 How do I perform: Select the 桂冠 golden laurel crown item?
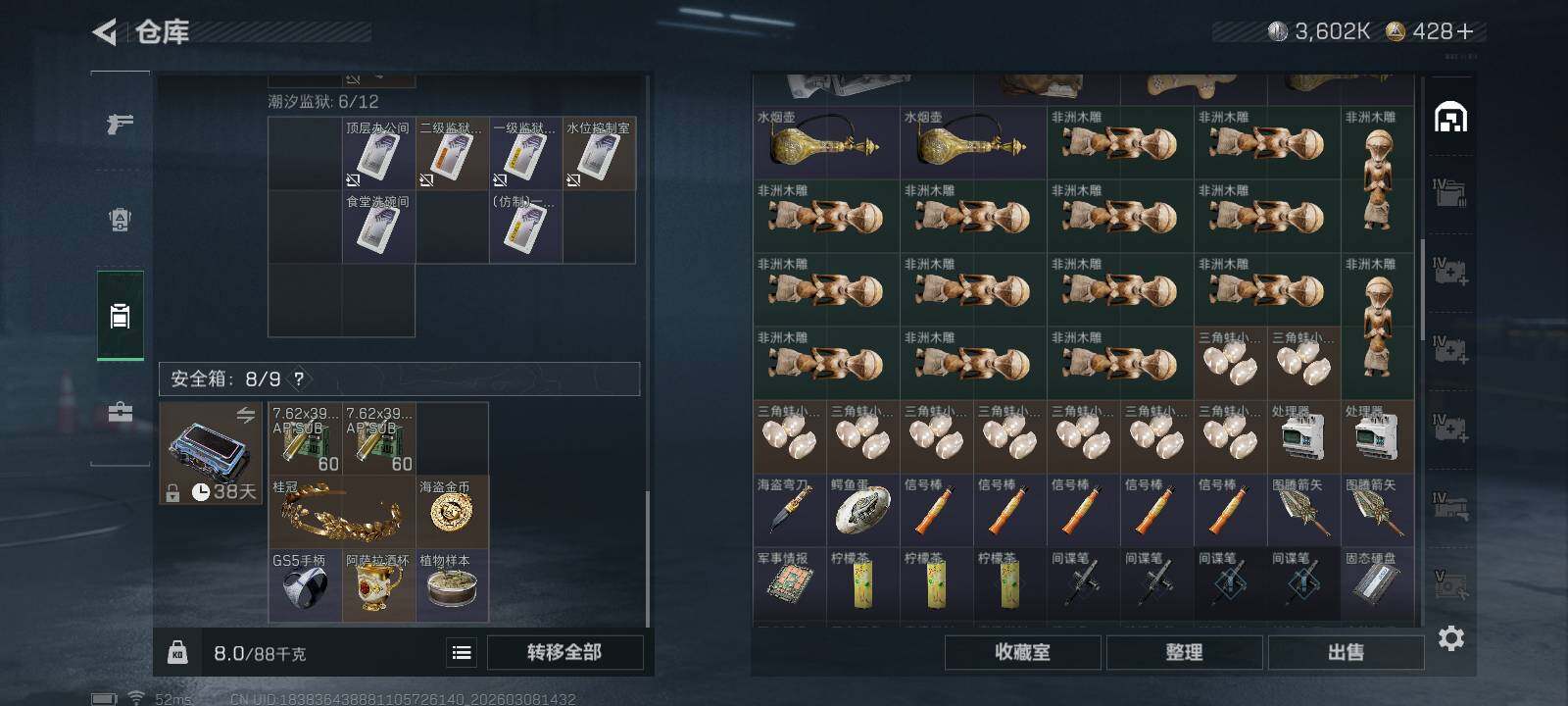pos(342,512)
